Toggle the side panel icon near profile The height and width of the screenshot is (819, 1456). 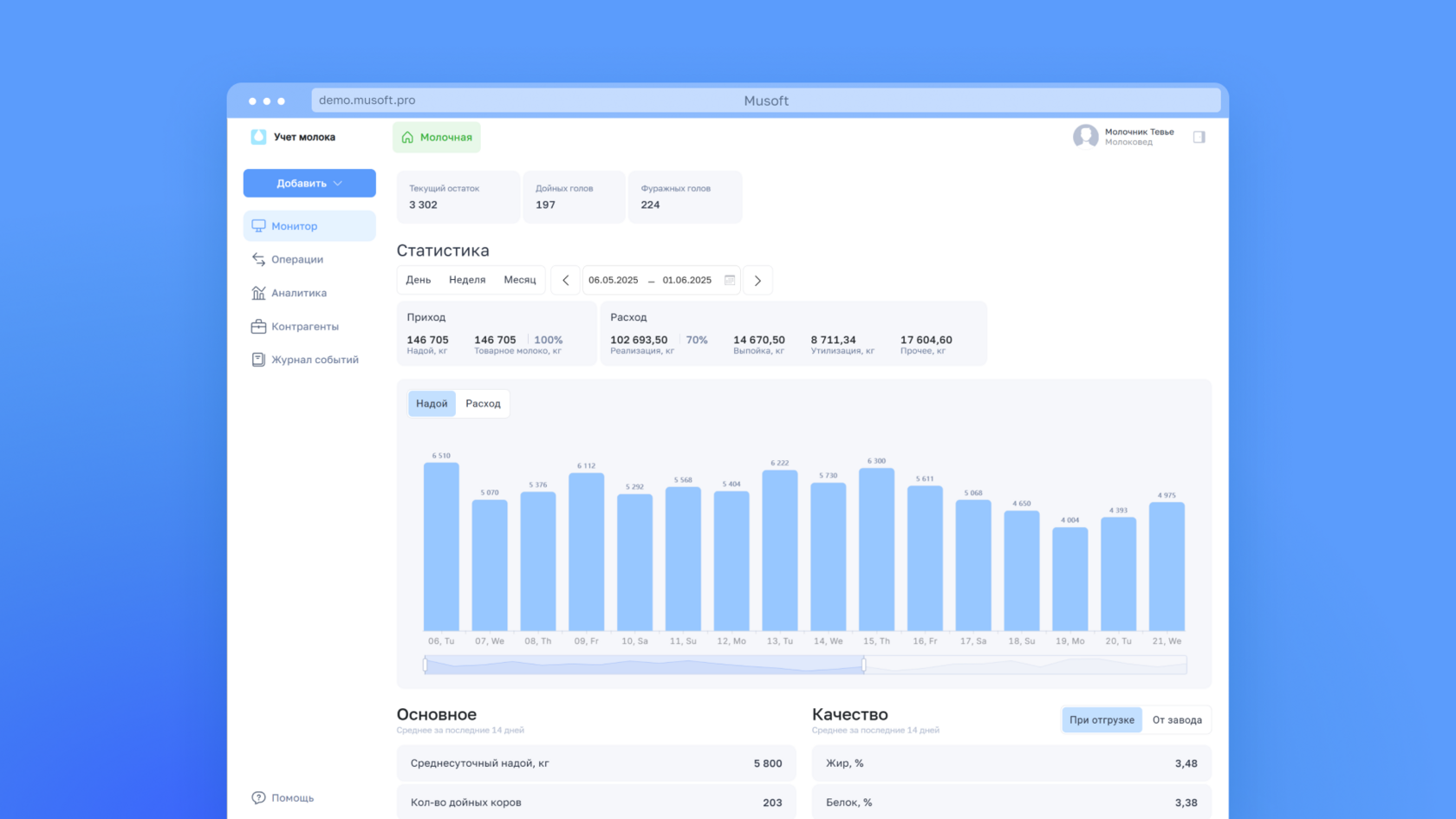point(1199,137)
